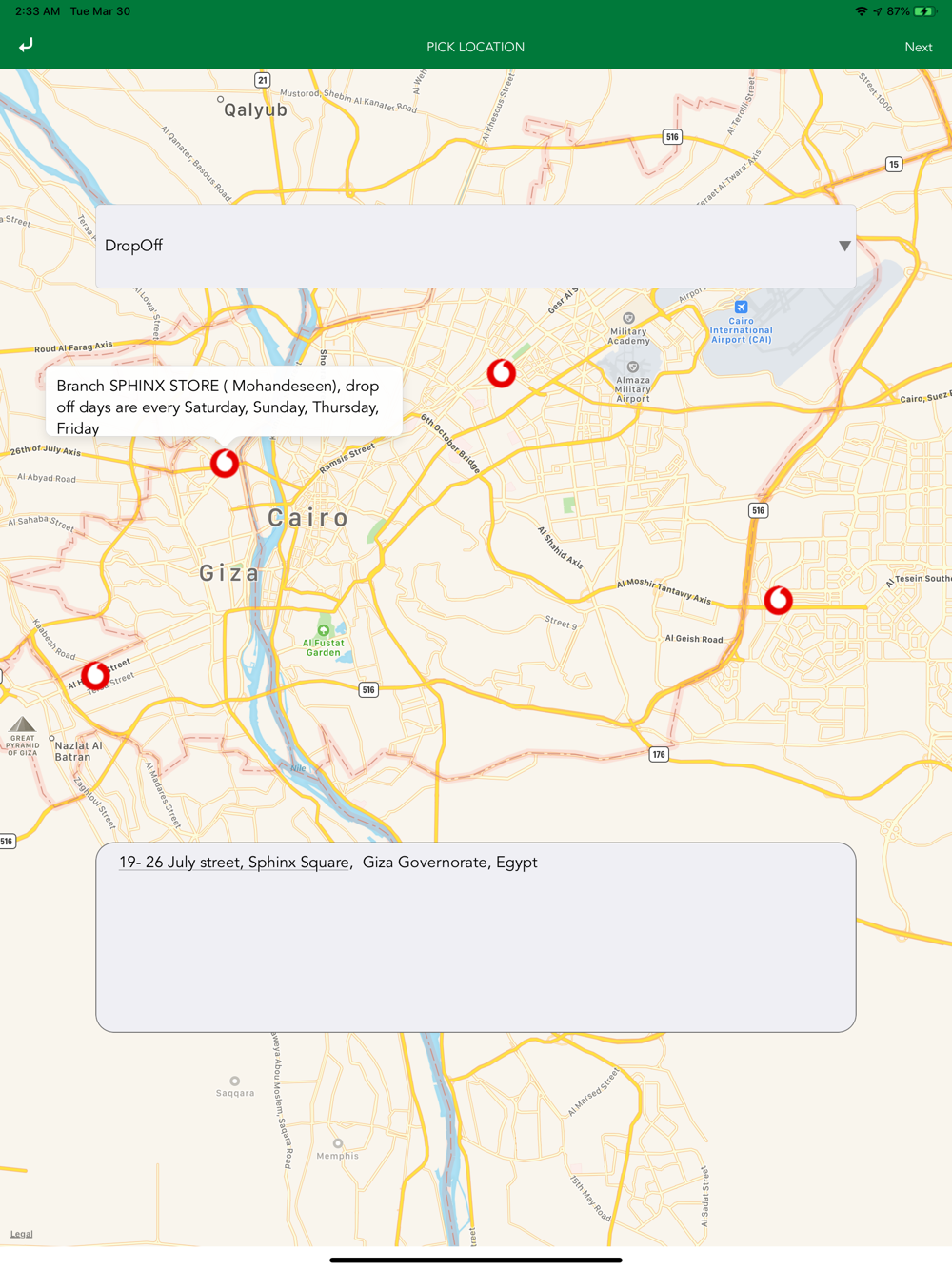Viewport: 952px width, 1270px height.
Task: Open the DropOff dropdown arrow
Action: click(x=844, y=246)
